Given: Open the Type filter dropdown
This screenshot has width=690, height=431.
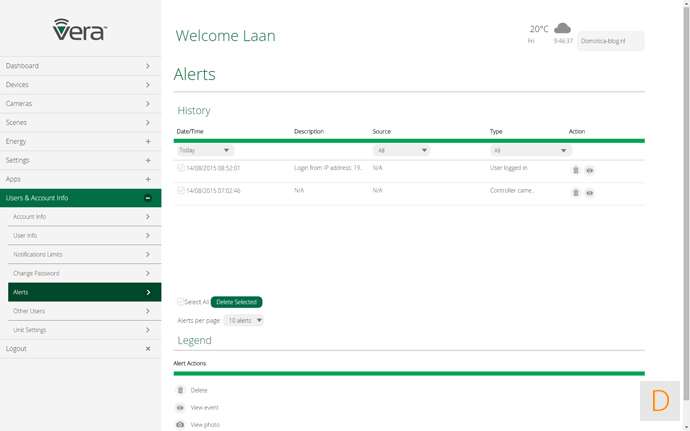Looking at the screenshot, I should pyautogui.click(x=531, y=150).
